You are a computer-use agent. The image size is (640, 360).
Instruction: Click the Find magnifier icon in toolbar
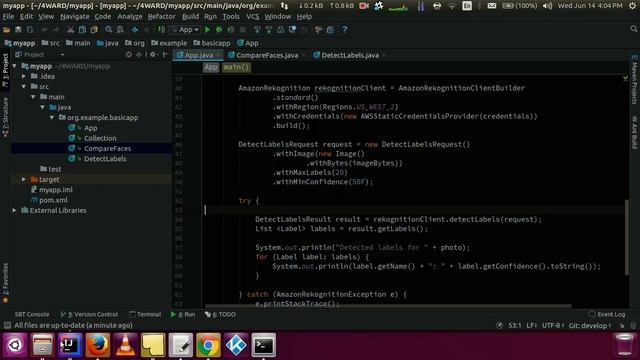click(109, 30)
